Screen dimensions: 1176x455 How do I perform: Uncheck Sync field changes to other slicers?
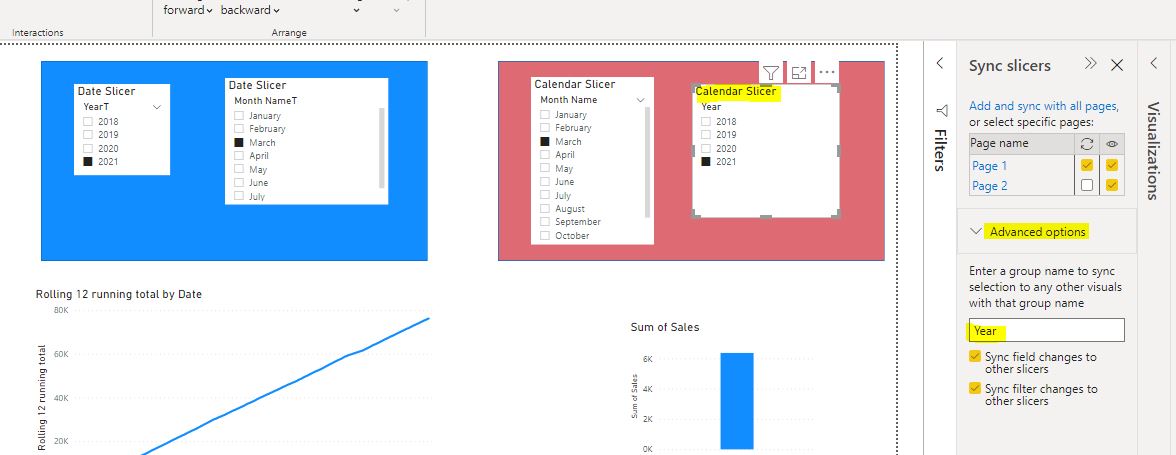point(975,356)
